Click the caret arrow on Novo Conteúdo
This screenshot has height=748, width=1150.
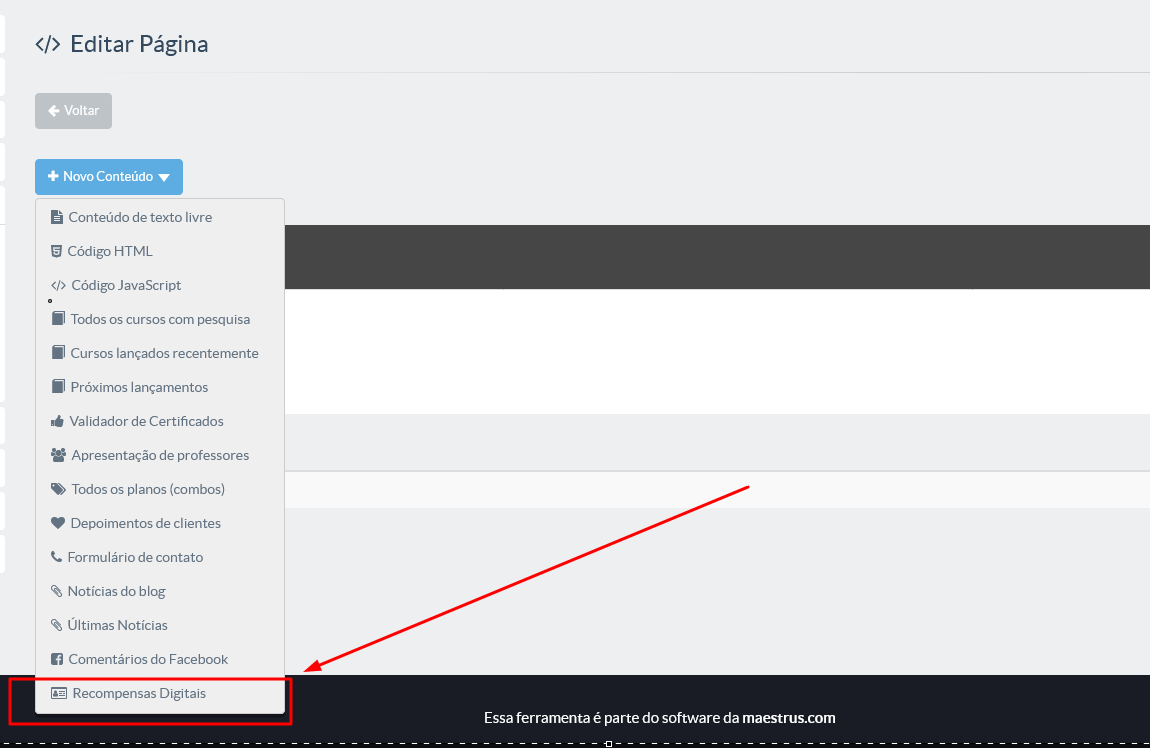coord(164,177)
